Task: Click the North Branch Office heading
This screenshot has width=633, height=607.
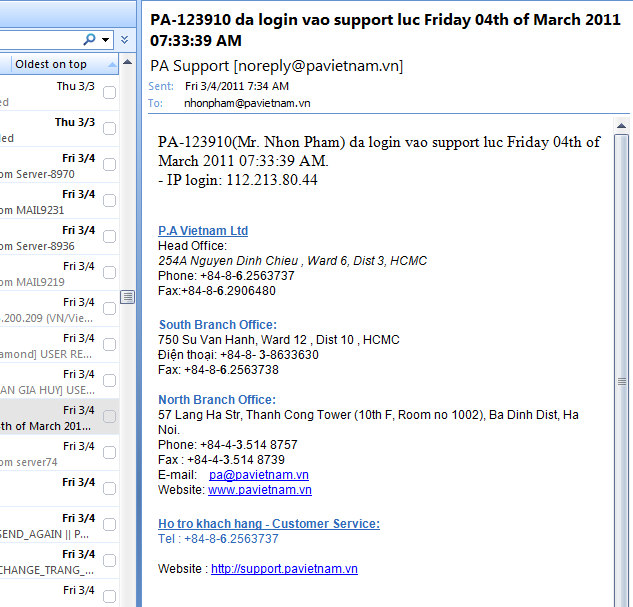Action: 217,400
